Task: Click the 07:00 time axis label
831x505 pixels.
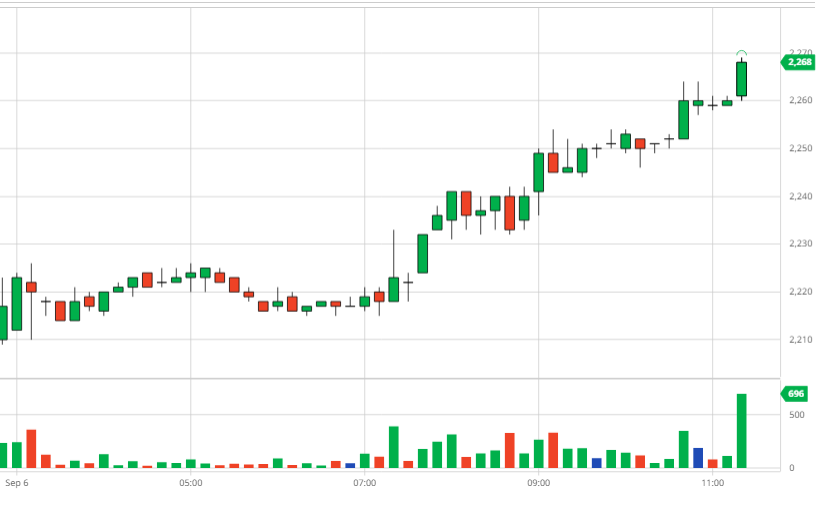Action: click(365, 483)
